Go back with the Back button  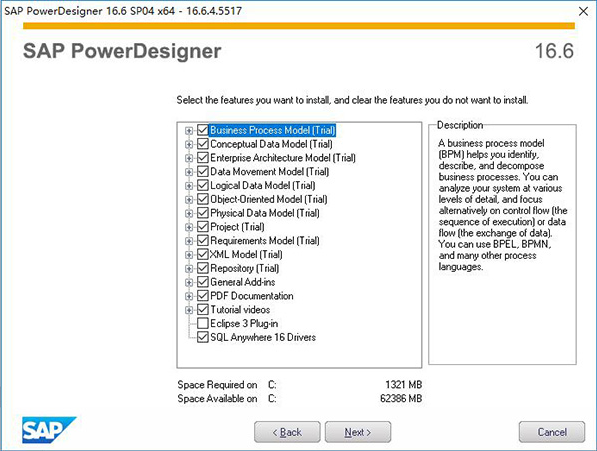[x=287, y=432]
